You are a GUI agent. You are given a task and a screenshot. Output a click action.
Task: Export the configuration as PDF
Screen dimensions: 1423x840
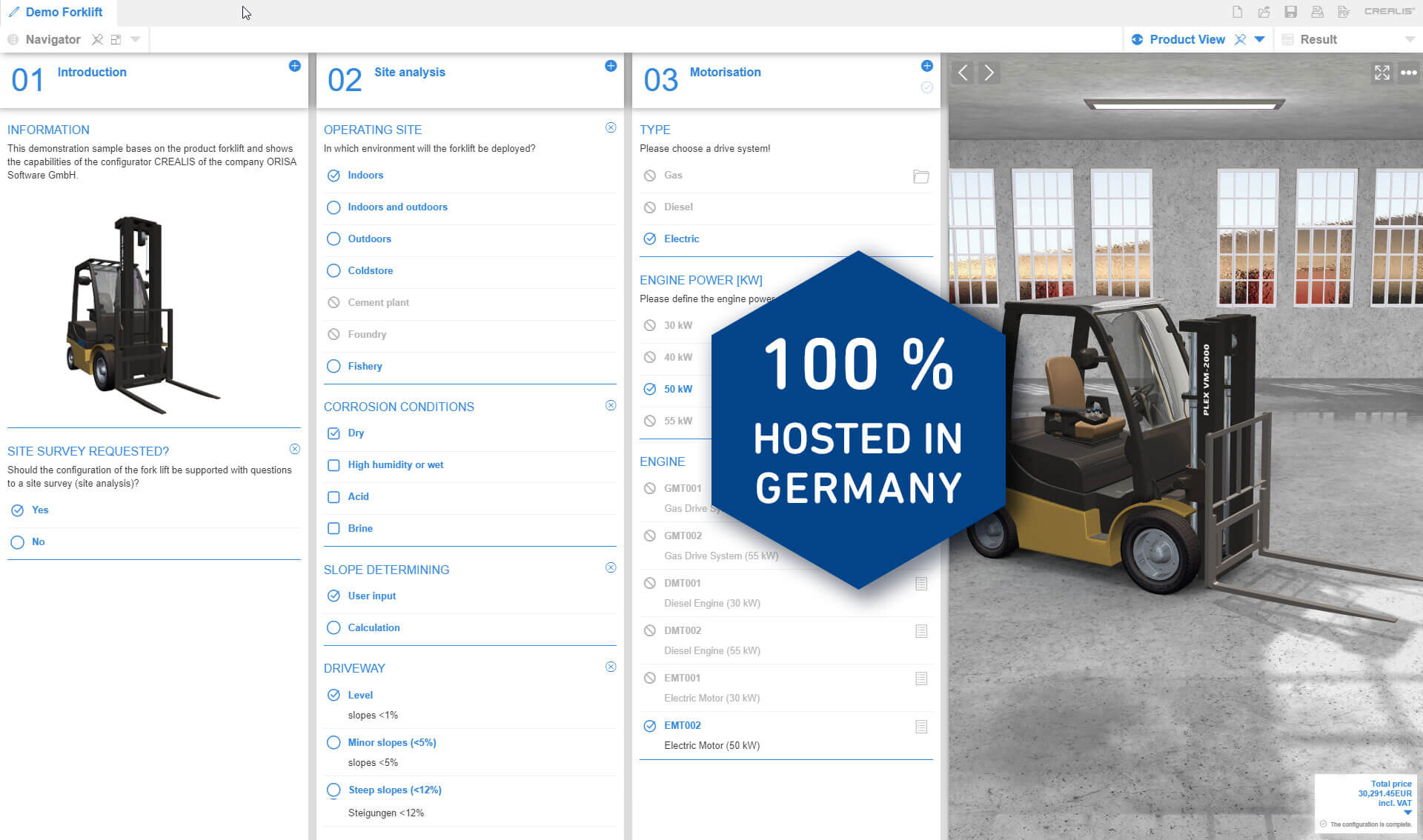point(1344,12)
